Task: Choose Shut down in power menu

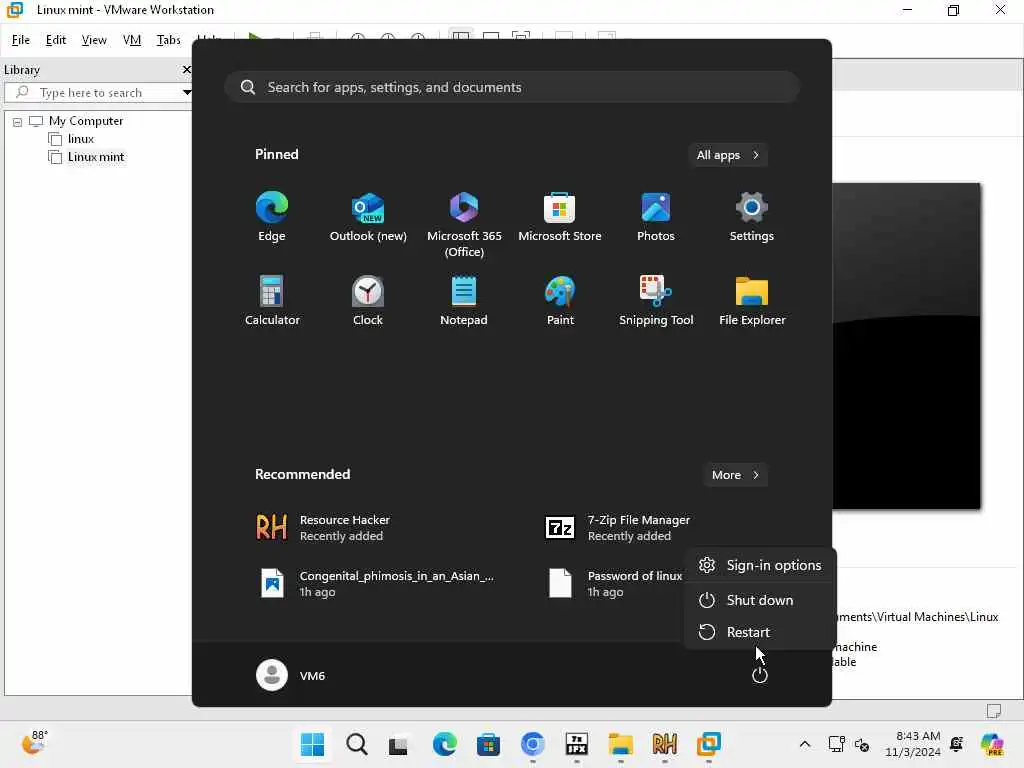Action: (760, 600)
